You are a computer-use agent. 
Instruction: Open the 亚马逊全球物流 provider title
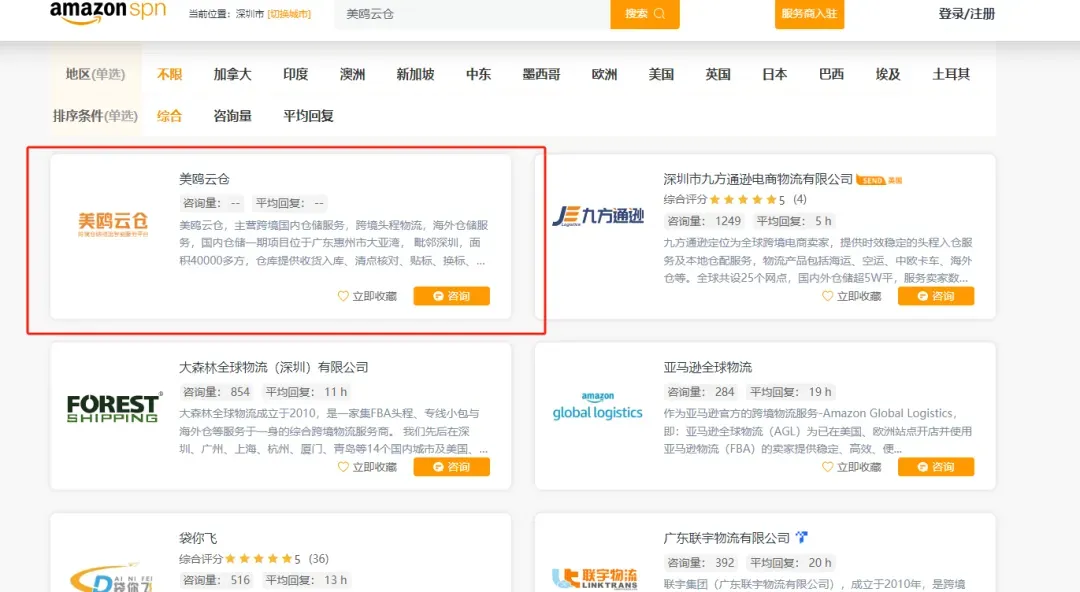coord(707,367)
